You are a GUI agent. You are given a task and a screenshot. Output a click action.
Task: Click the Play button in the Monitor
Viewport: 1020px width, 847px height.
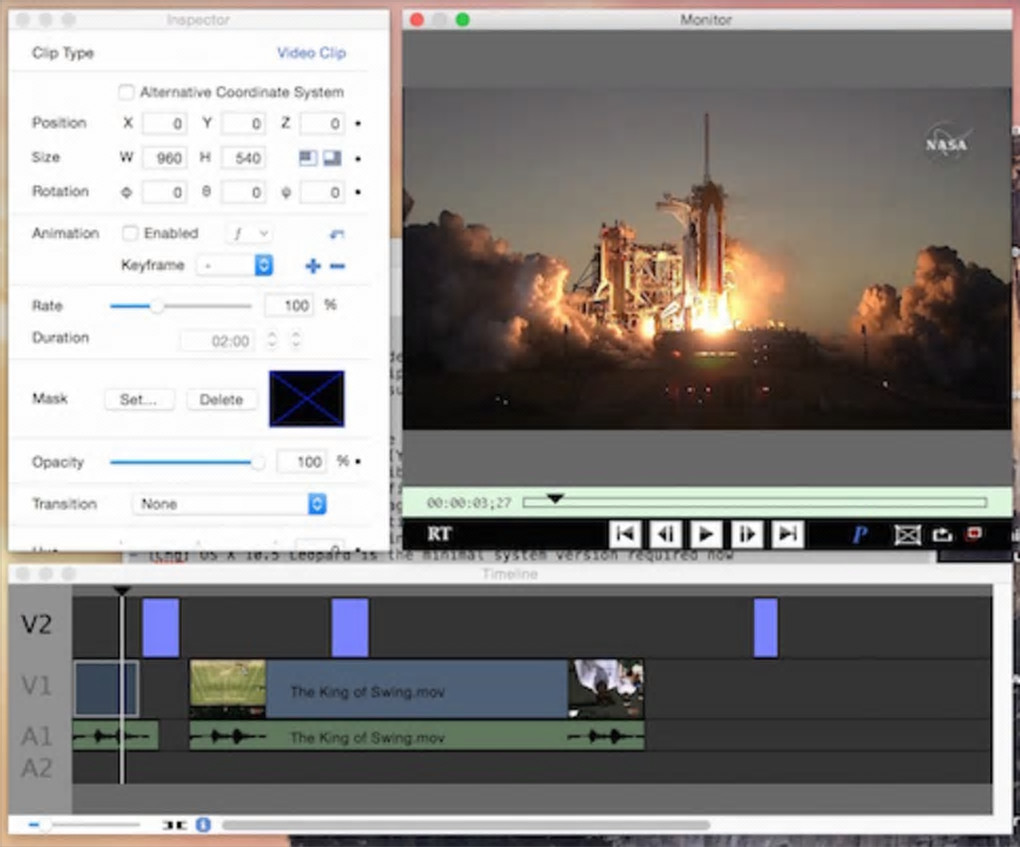705,534
